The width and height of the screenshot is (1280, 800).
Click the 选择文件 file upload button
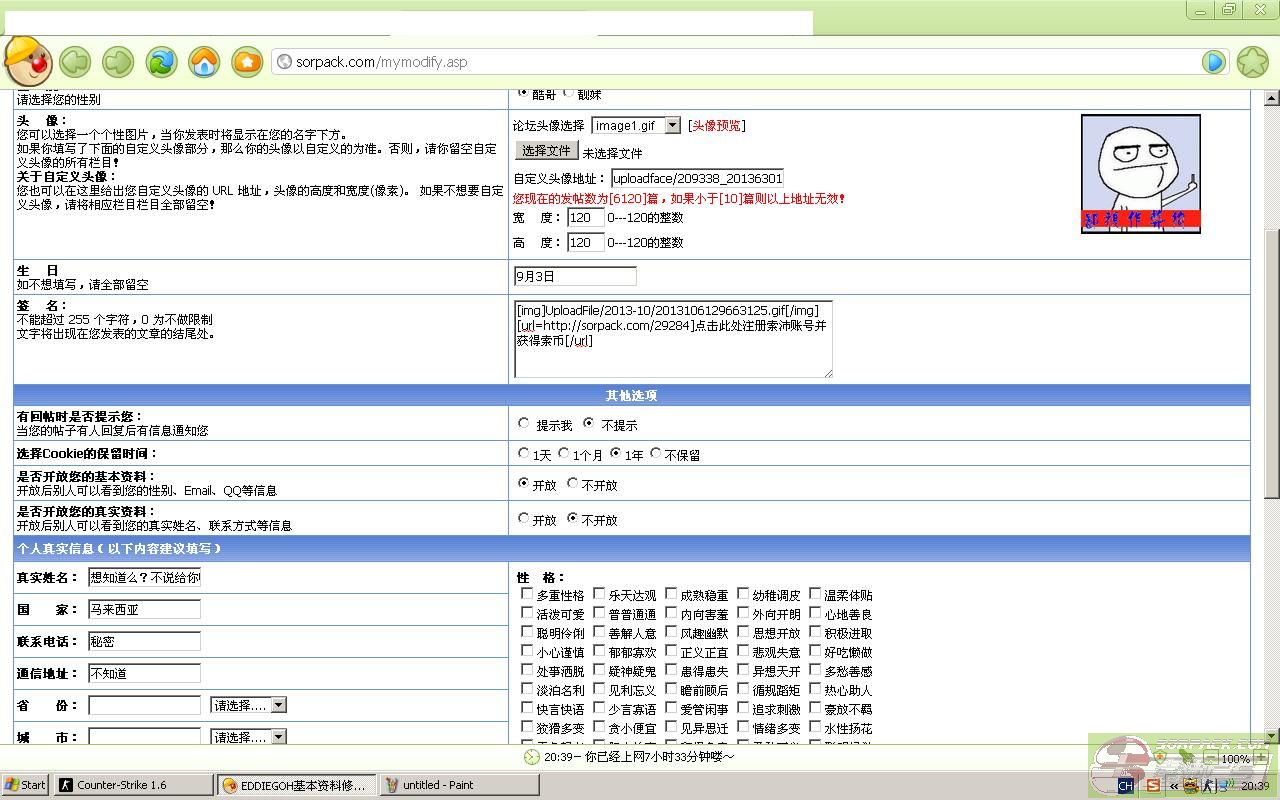[x=546, y=151]
